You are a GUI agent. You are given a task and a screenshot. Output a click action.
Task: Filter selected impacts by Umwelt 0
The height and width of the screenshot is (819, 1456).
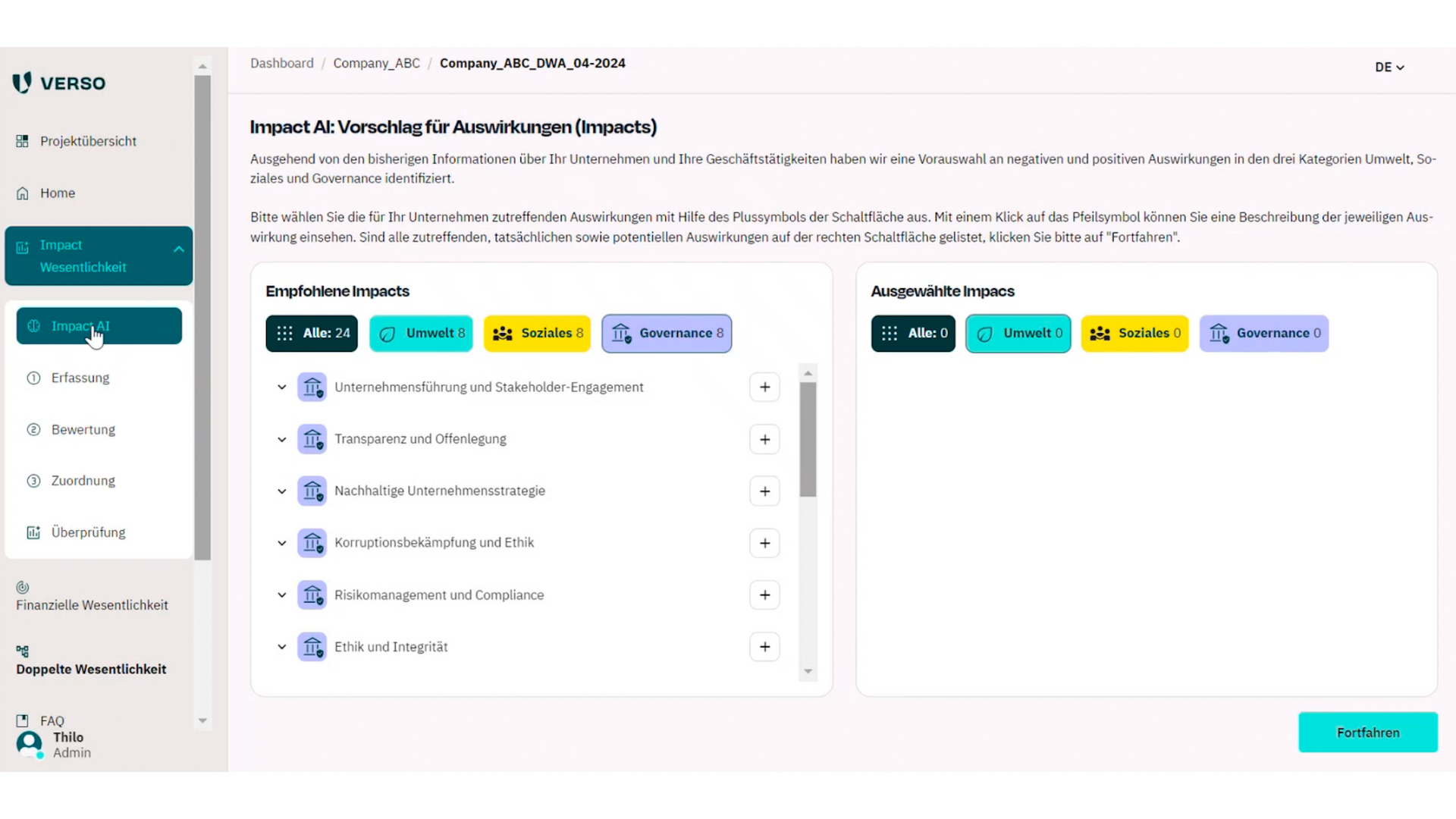[x=1018, y=334]
